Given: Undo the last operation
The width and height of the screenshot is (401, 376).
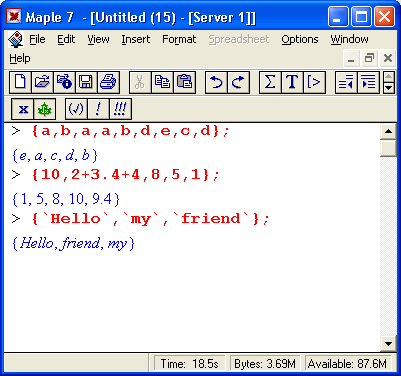Looking at the screenshot, I should 216,82.
